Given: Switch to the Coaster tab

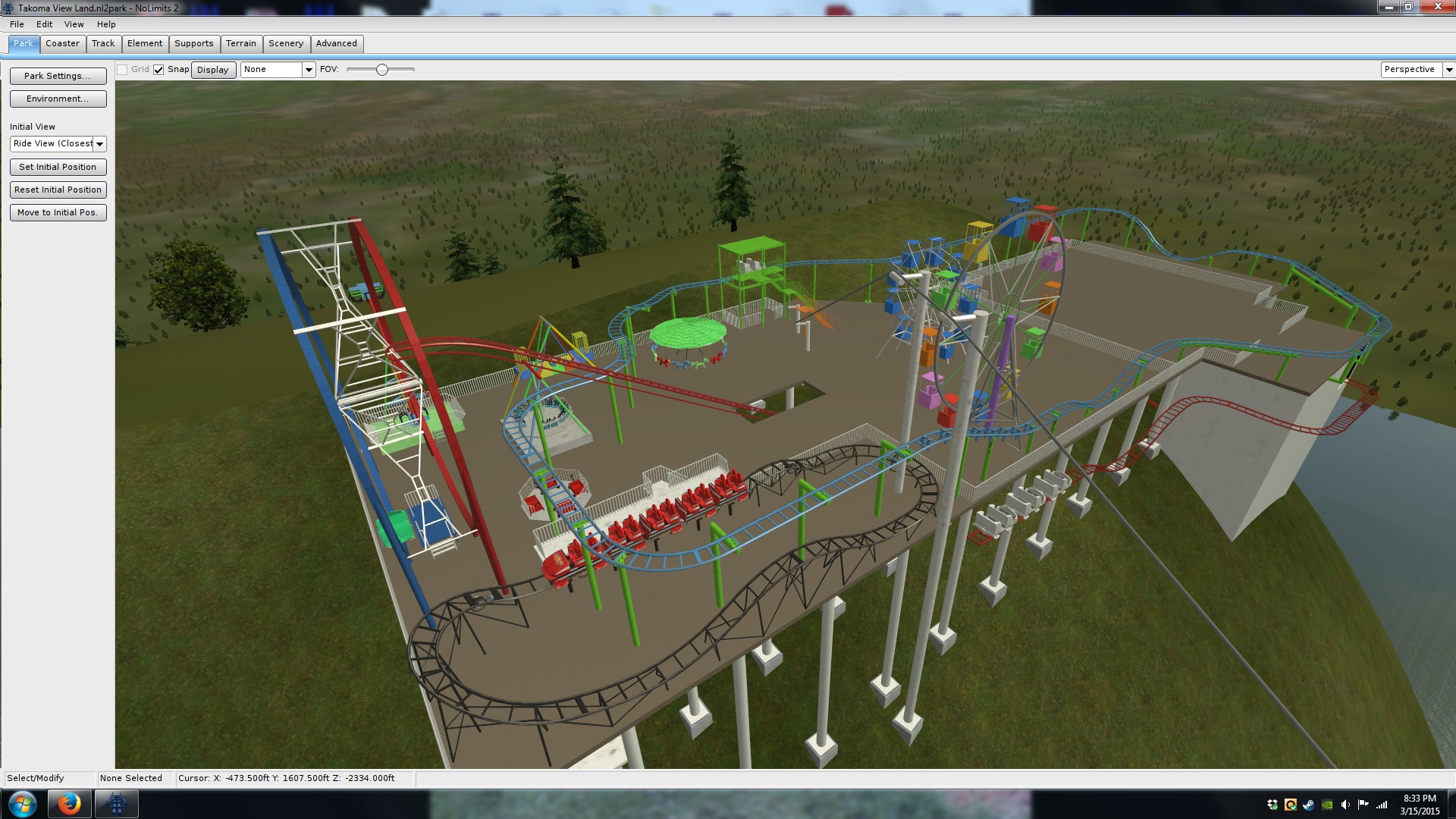Looking at the screenshot, I should [x=62, y=43].
